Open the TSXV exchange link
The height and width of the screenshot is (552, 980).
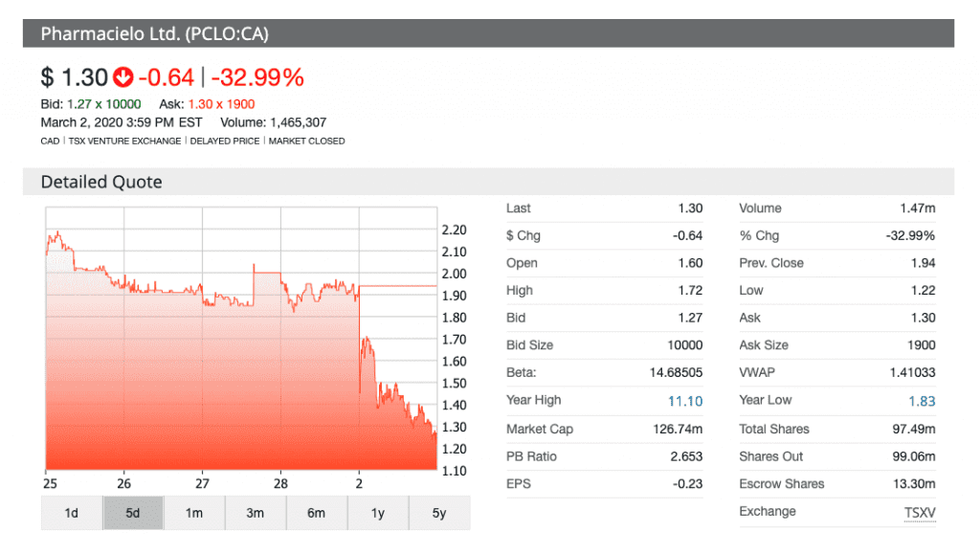[918, 511]
